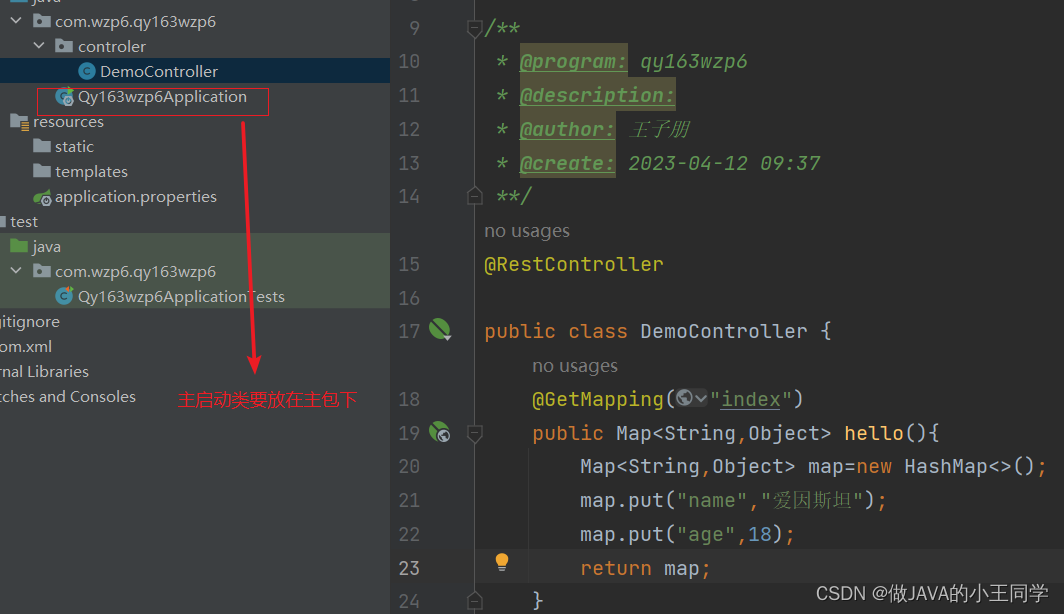The width and height of the screenshot is (1064, 614).
Task: Click the "index" mapping string in @GetMapping
Action: coord(750,398)
